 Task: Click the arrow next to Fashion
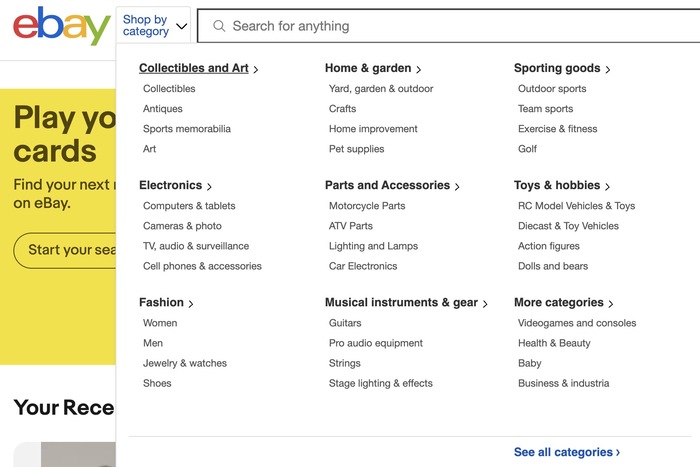coord(191,303)
